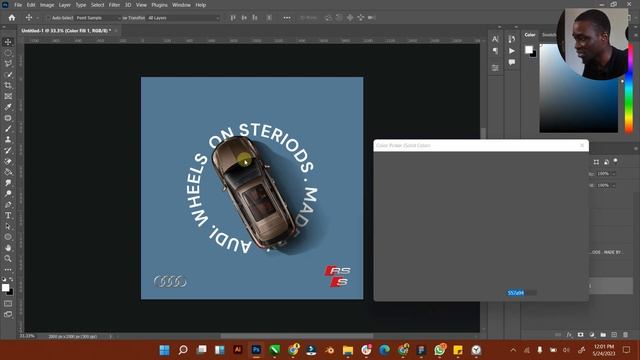Click the toolbox foreground color swatch
Viewport: 640px width, 360px height.
pos(6,288)
